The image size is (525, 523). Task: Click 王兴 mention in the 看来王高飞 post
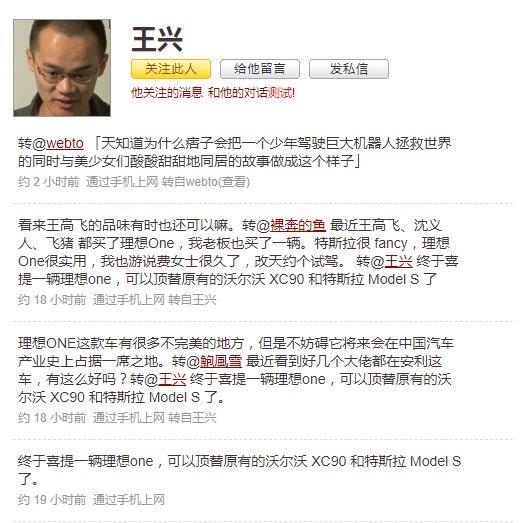click(398, 261)
